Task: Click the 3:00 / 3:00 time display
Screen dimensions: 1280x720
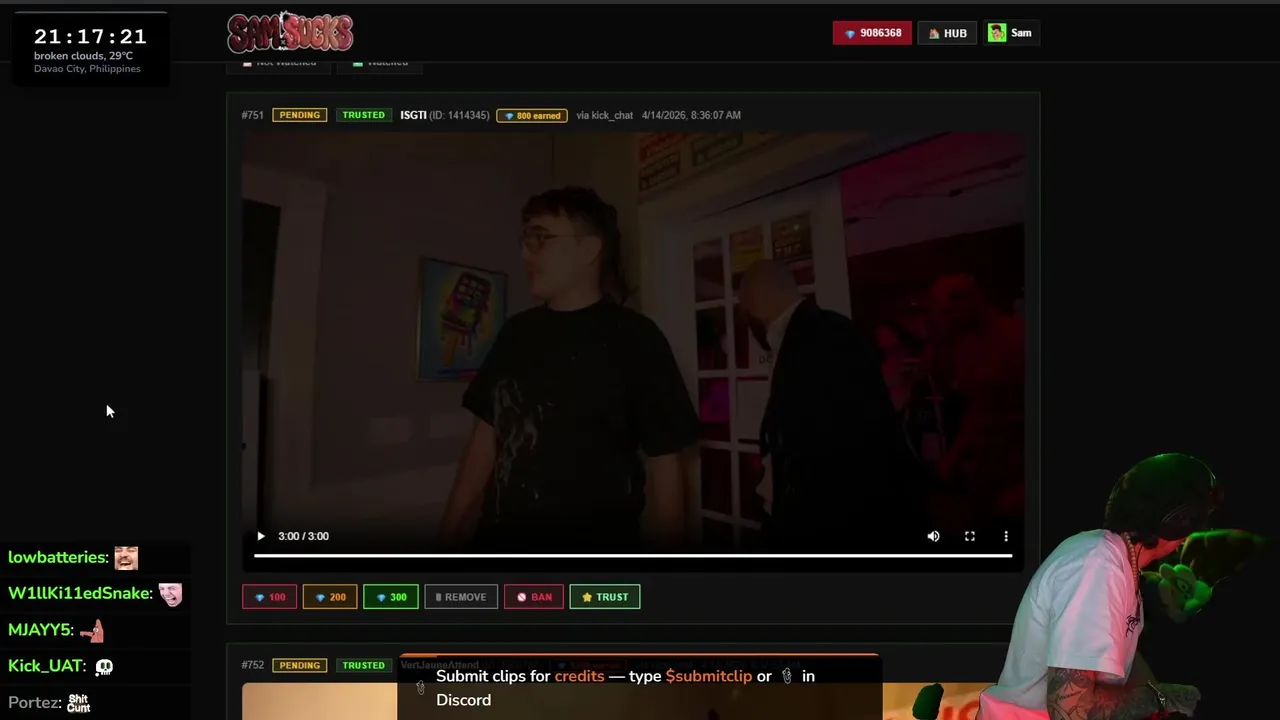Action: click(x=303, y=536)
